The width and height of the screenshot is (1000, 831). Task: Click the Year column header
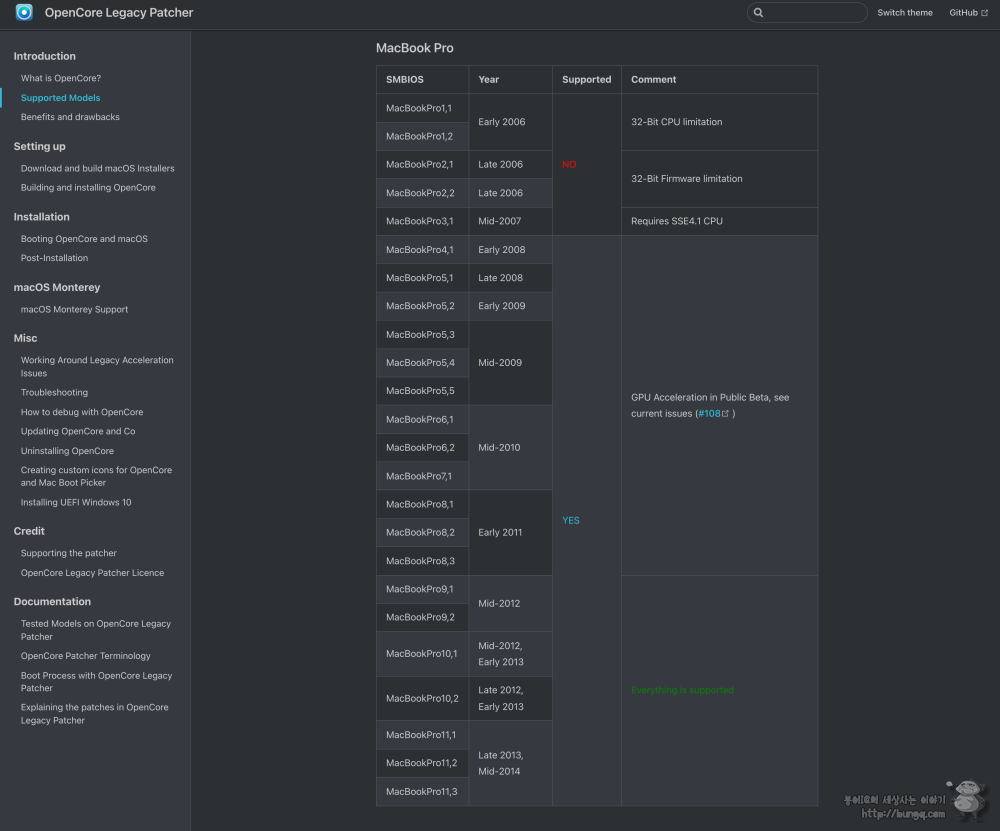pos(510,80)
